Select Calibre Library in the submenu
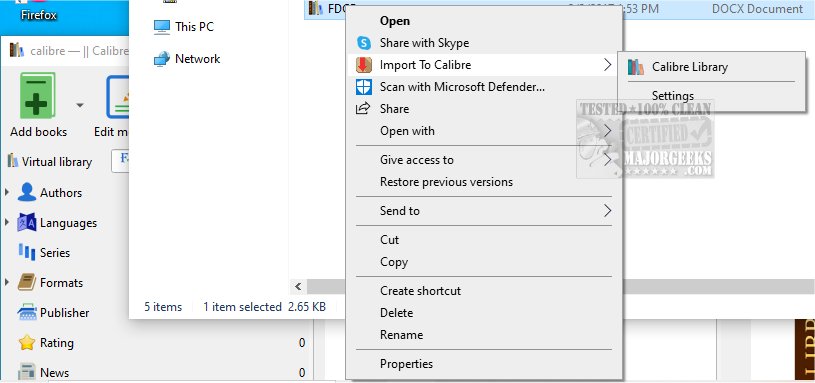The width and height of the screenshot is (815, 383). pos(690,67)
